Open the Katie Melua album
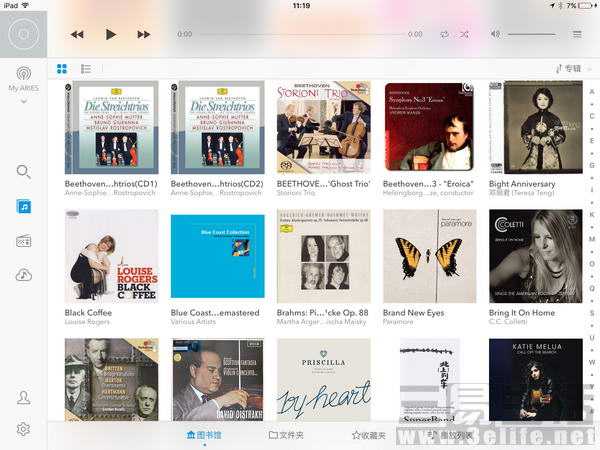 point(536,380)
